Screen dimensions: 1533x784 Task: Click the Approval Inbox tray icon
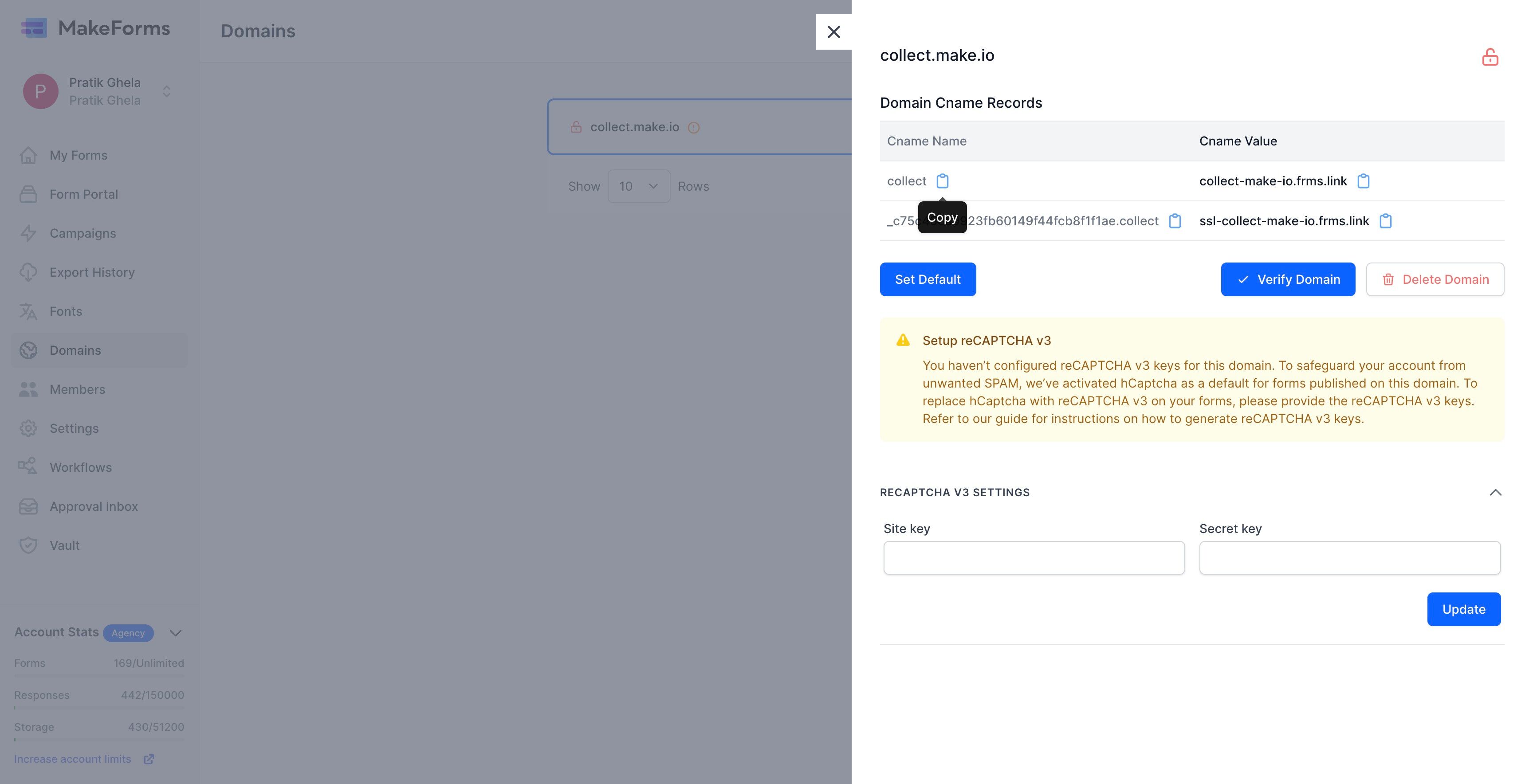[28, 506]
